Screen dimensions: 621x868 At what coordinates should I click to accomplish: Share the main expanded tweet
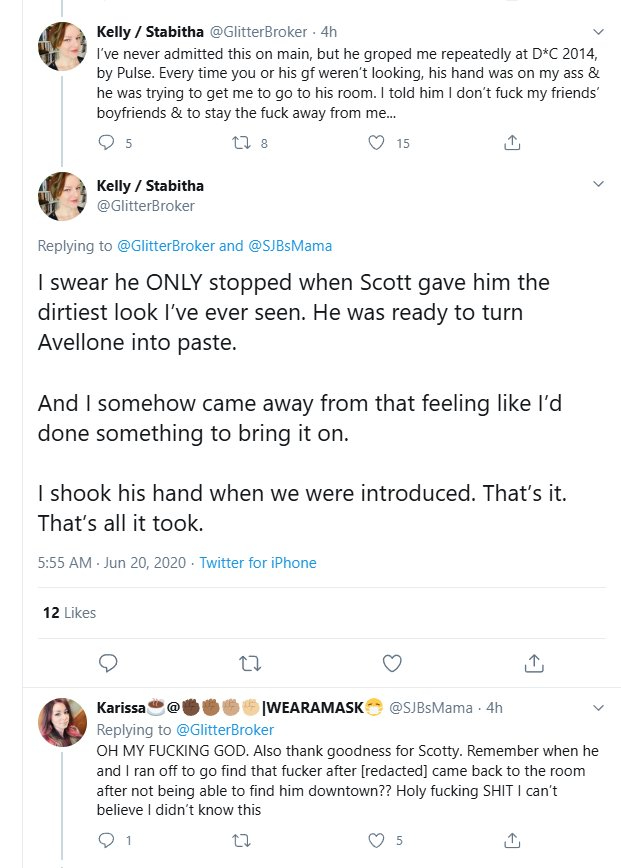(534, 662)
